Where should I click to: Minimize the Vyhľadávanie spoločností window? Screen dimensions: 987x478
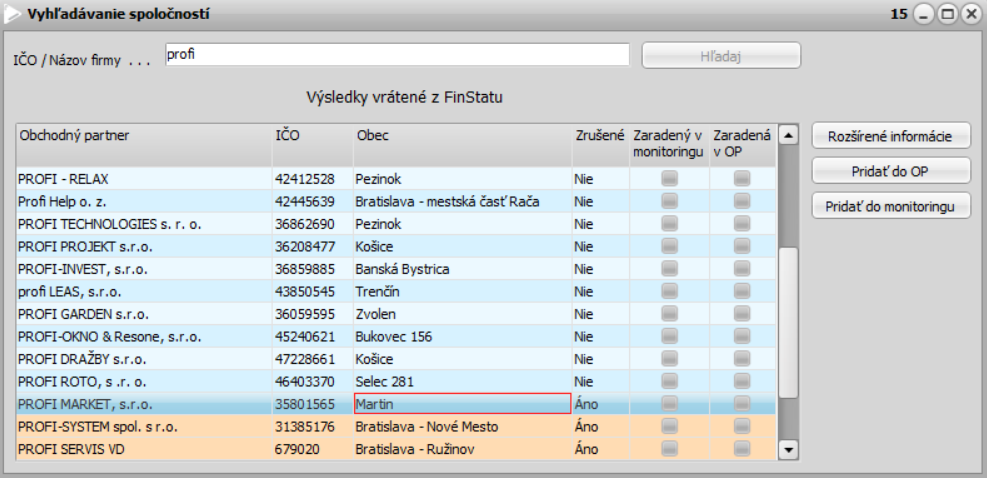[x=925, y=14]
